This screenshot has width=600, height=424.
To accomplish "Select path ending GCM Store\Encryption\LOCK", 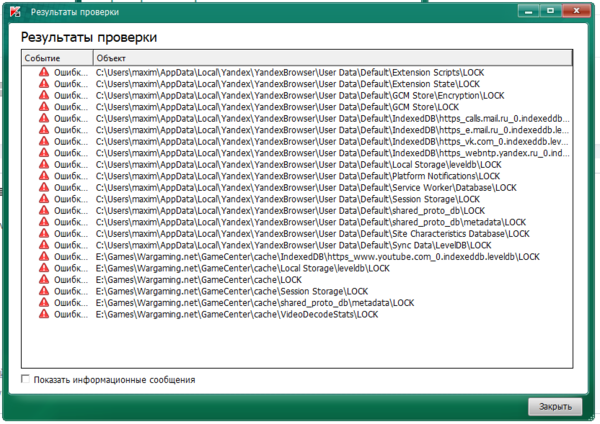I will (300, 95).
